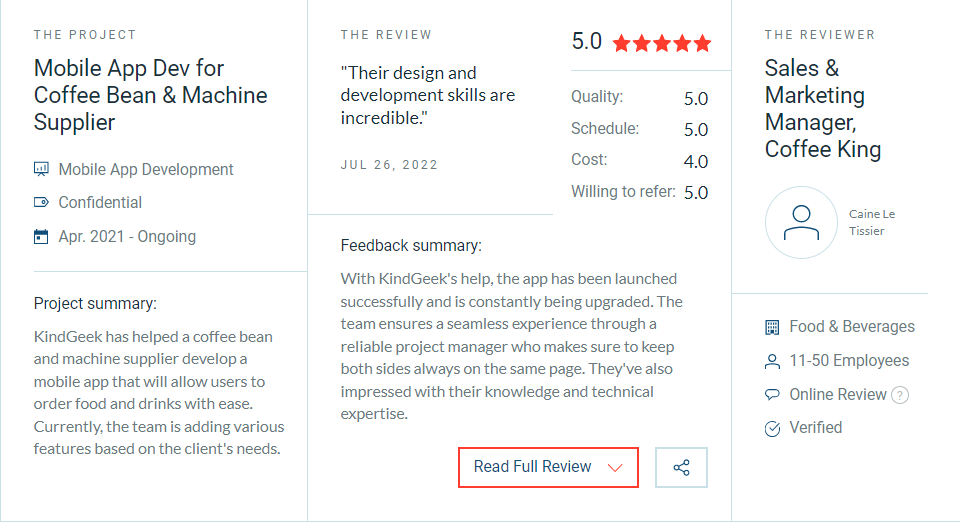Click the five-star rating display
This screenshot has width=960, height=522.
tap(662, 43)
